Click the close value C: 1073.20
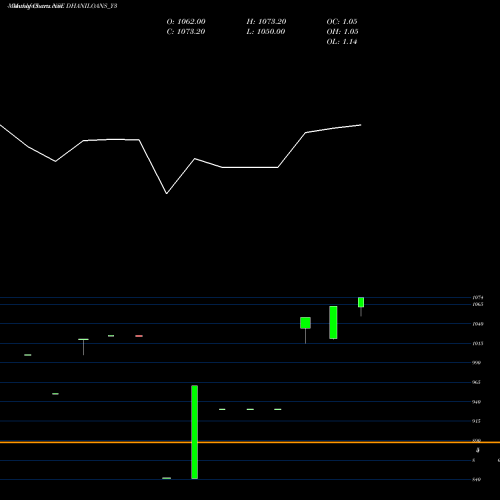Screen dimensions: 500x500 [186, 32]
